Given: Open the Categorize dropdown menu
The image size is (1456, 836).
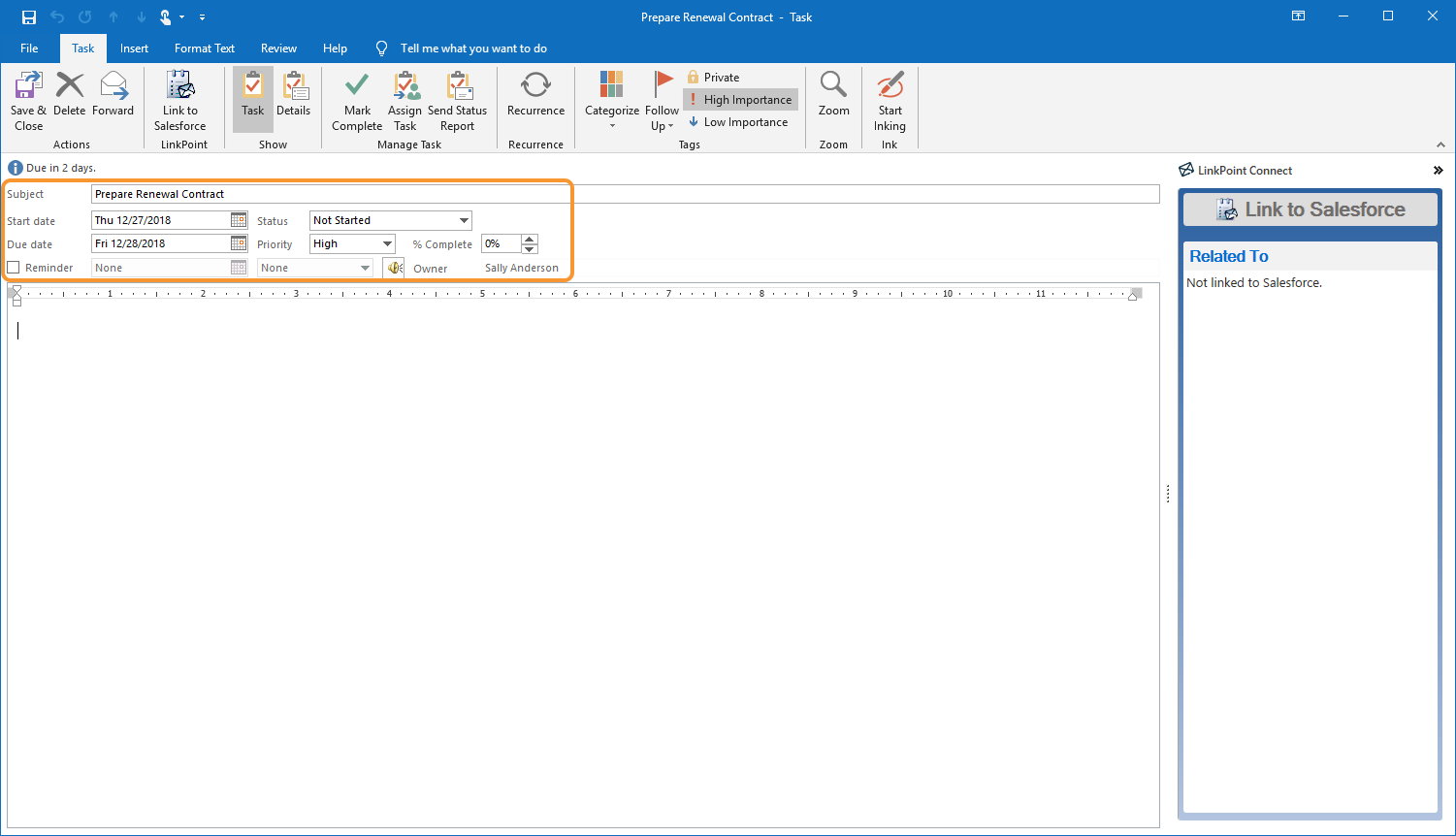Looking at the screenshot, I should coord(612,100).
